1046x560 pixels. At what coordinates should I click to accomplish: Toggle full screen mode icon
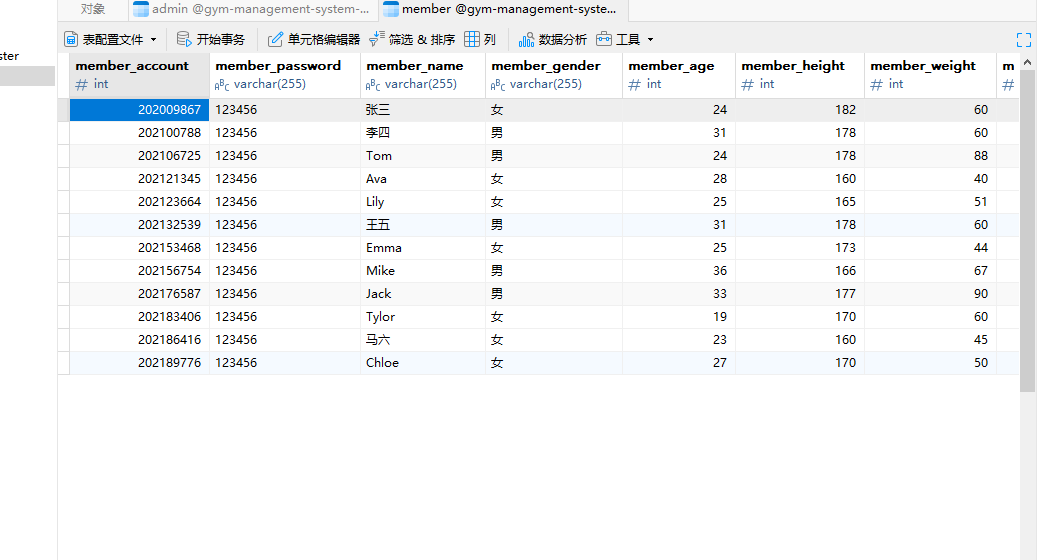click(x=1024, y=40)
